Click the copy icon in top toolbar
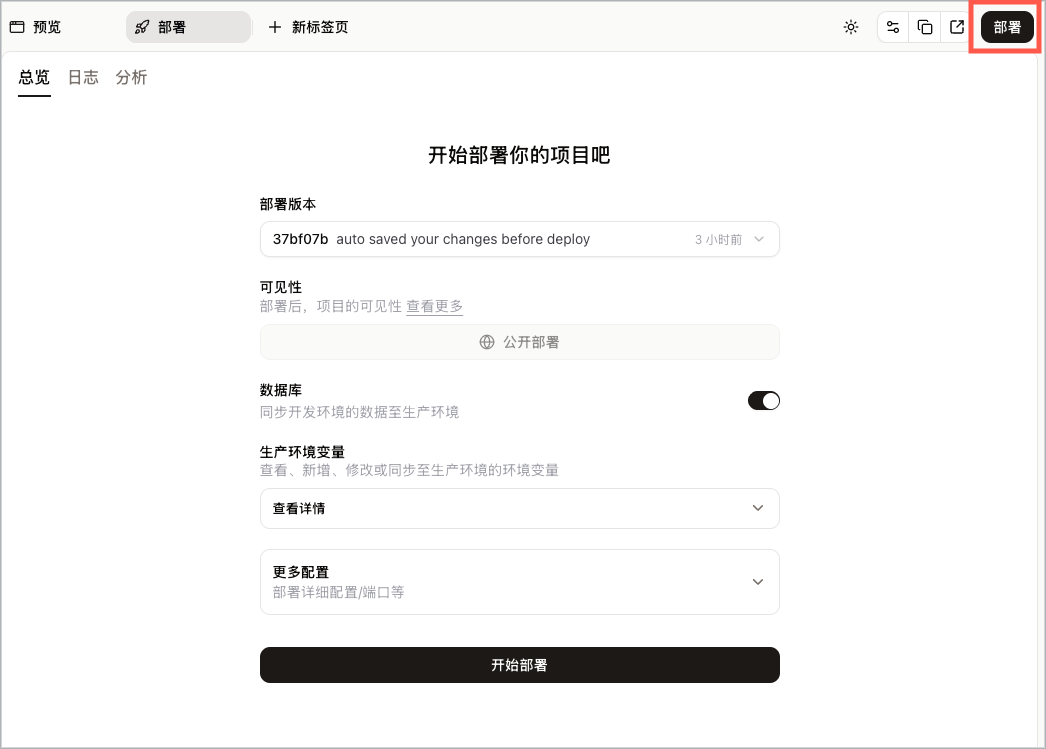The image size is (1046, 749). pyautogui.click(x=925, y=27)
